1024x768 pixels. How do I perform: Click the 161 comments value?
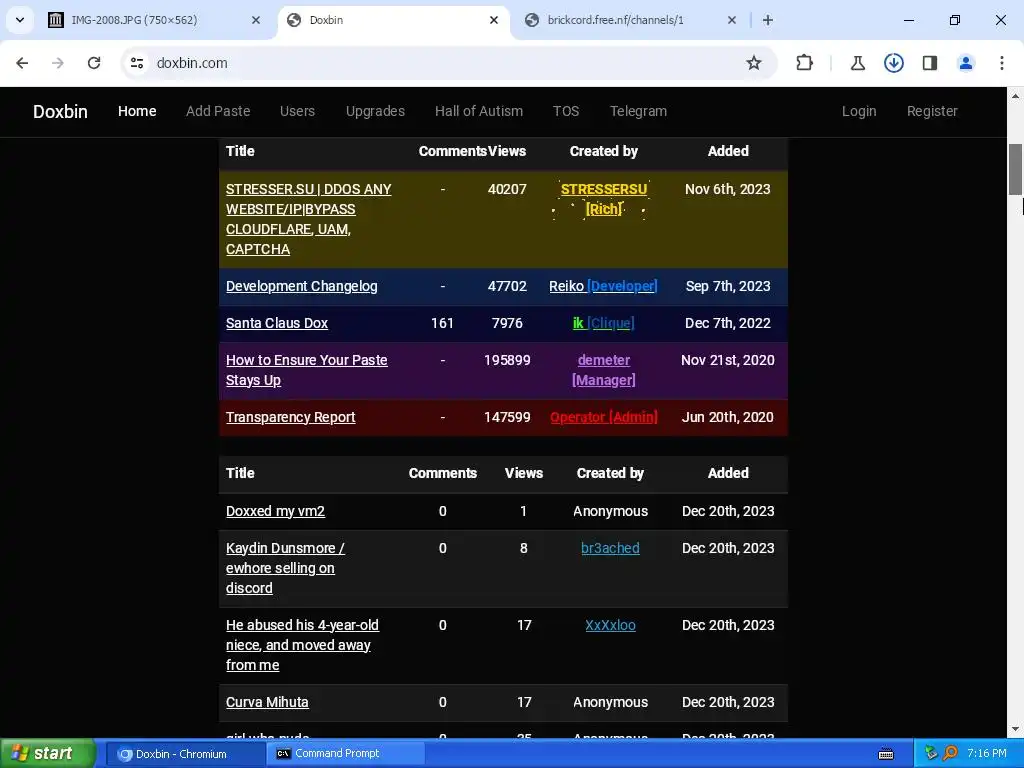442,323
